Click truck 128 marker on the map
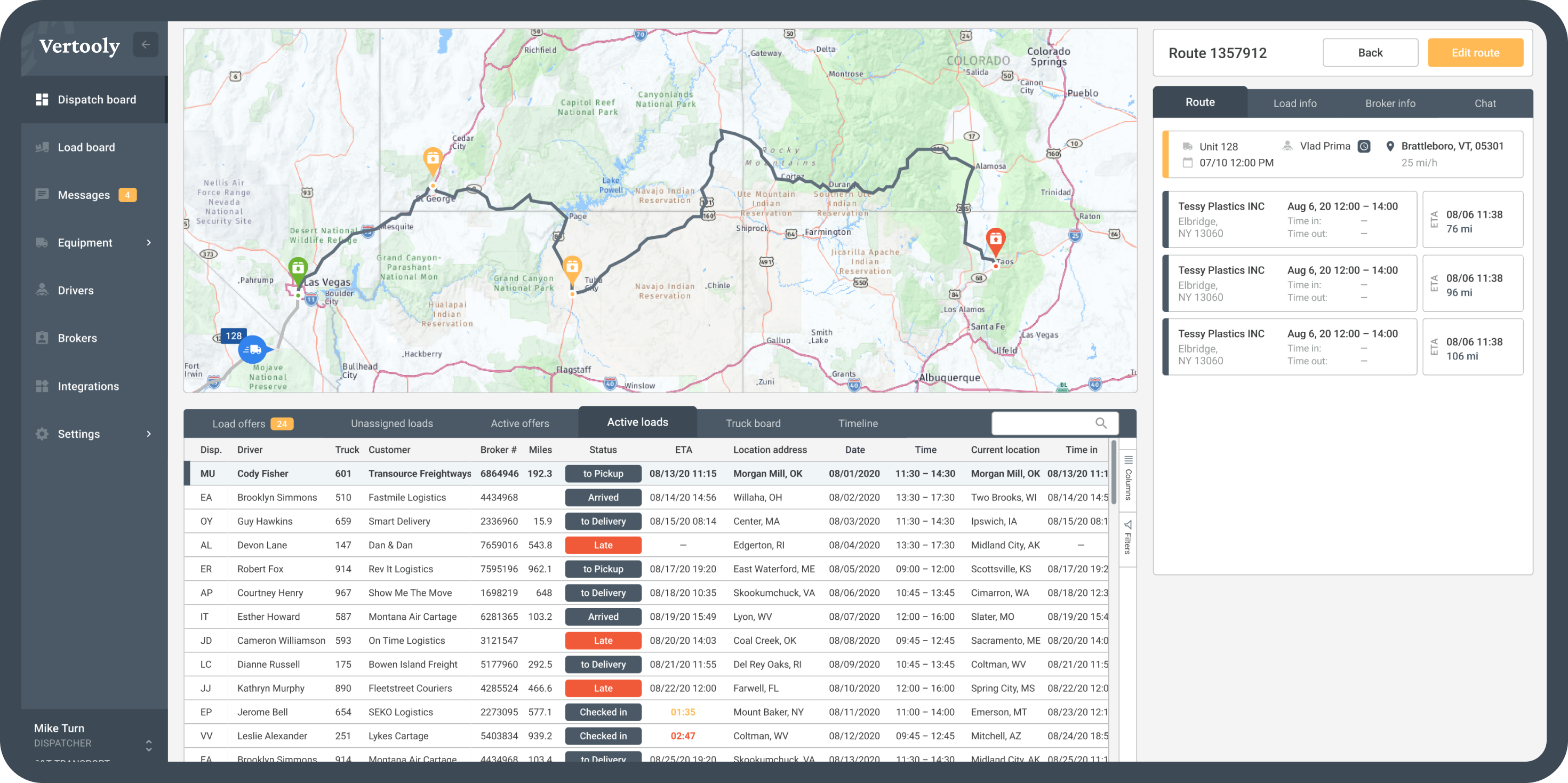The image size is (1568, 783). (x=253, y=349)
